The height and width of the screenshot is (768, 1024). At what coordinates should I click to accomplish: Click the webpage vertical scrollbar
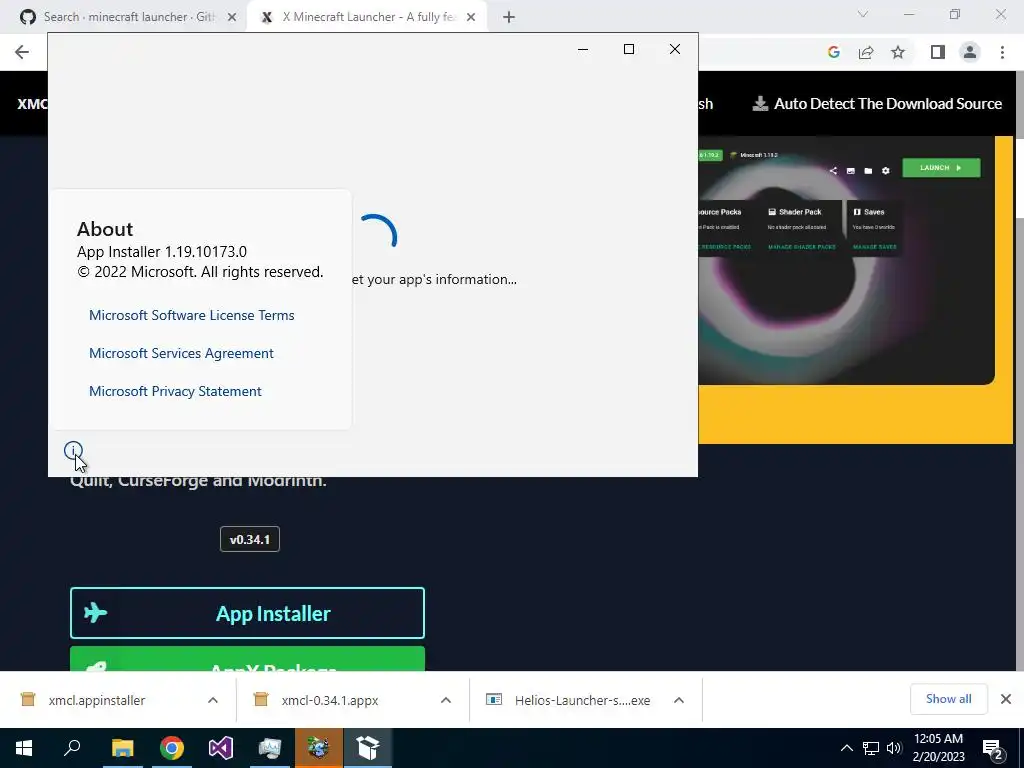[x=1018, y=369]
